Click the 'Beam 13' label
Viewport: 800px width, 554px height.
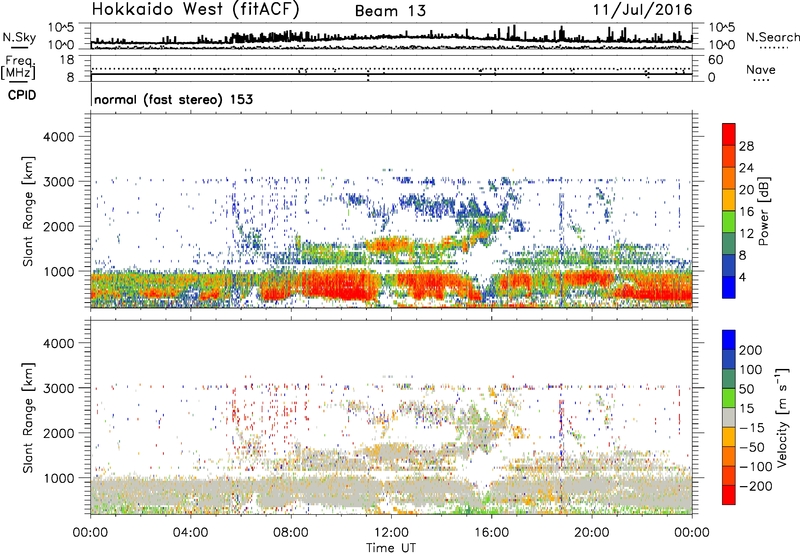click(390, 11)
